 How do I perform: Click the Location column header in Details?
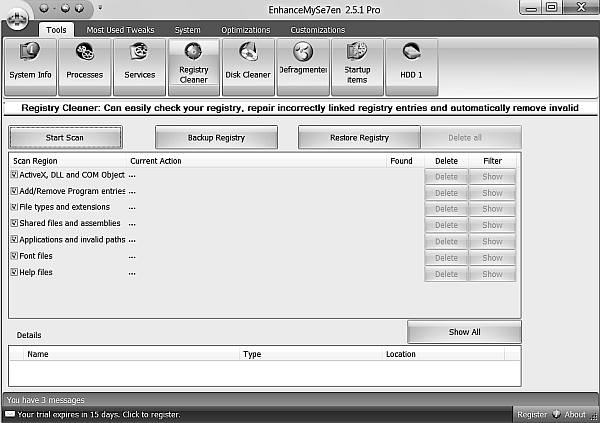click(x=443, y=354)
